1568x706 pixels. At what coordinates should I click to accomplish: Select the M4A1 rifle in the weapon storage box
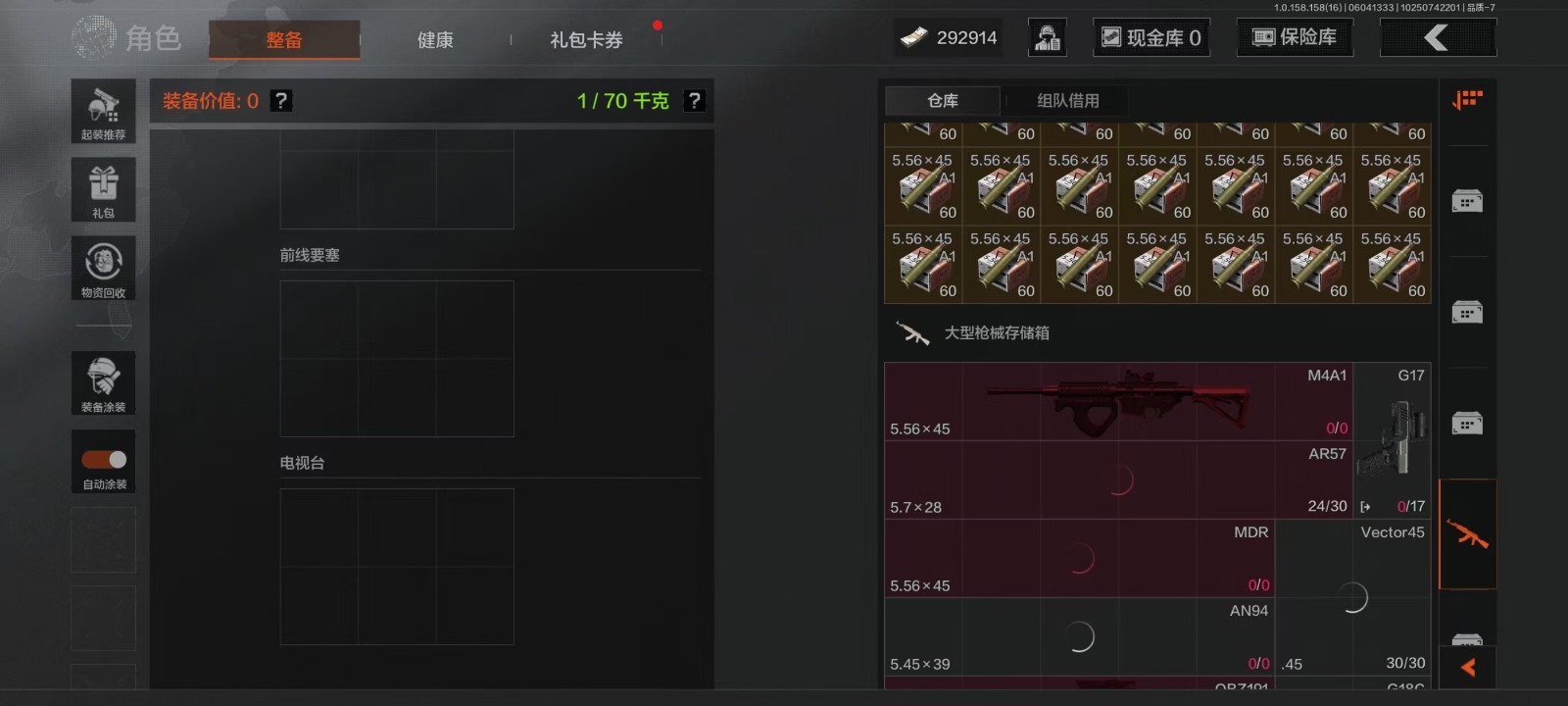pos(1118,402)
